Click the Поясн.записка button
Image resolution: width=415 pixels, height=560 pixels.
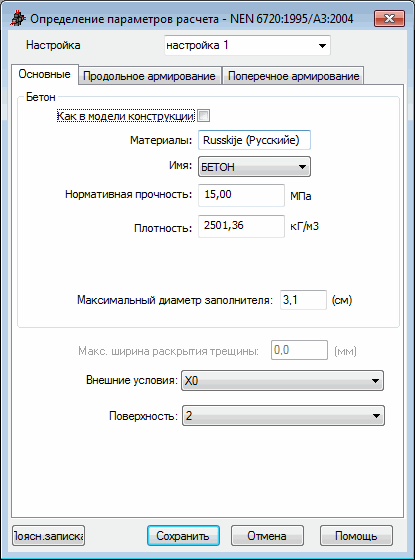(49, 536)
